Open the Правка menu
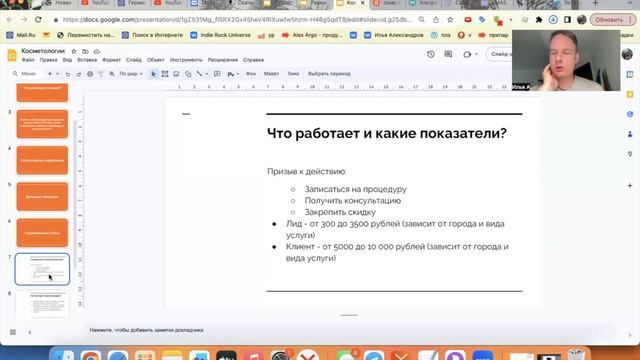Image resolution: width=640 pixels, height=360 pixels. pyautogui.click(x=48, y=60)
